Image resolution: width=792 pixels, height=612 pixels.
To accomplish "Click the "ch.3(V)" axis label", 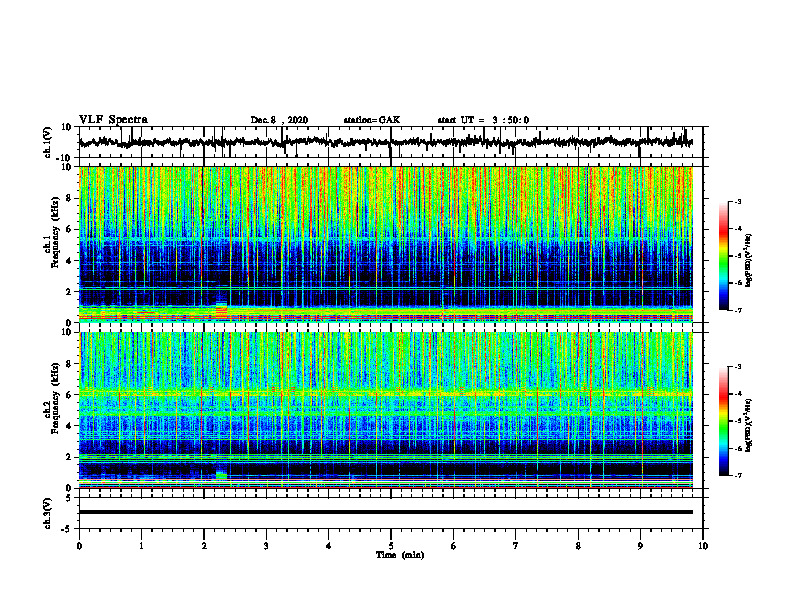I will 47,513.
